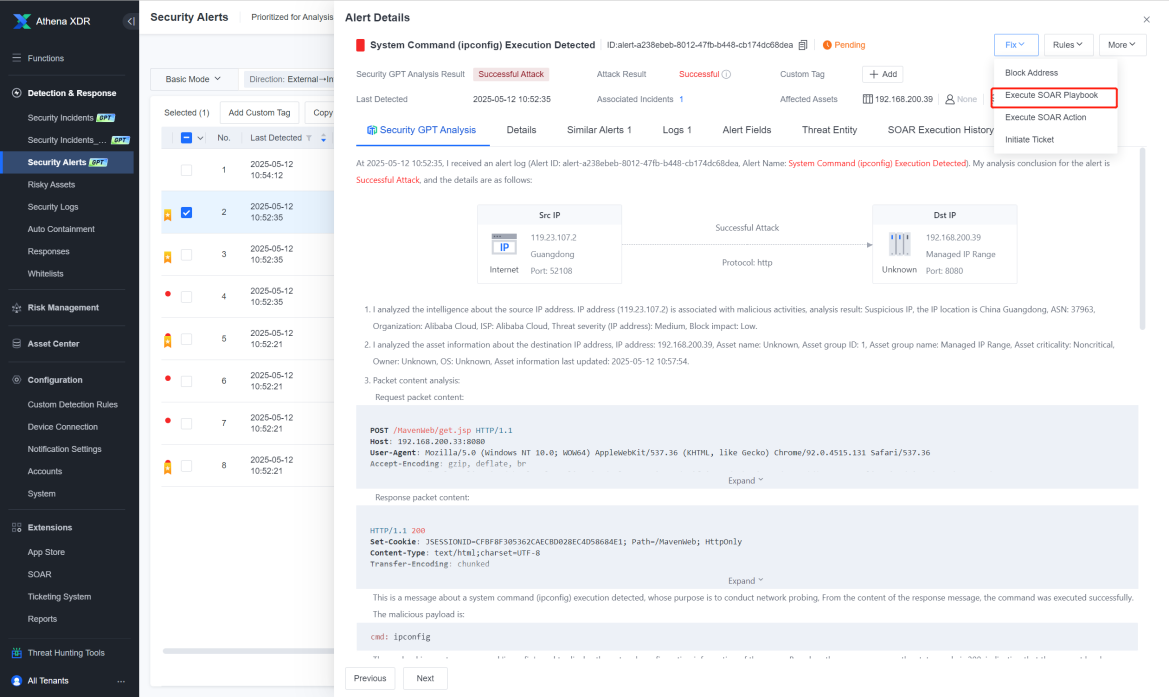1169x697 pixels.
Task: Open the Rules dropdown
Action: tap(1068, 45)
